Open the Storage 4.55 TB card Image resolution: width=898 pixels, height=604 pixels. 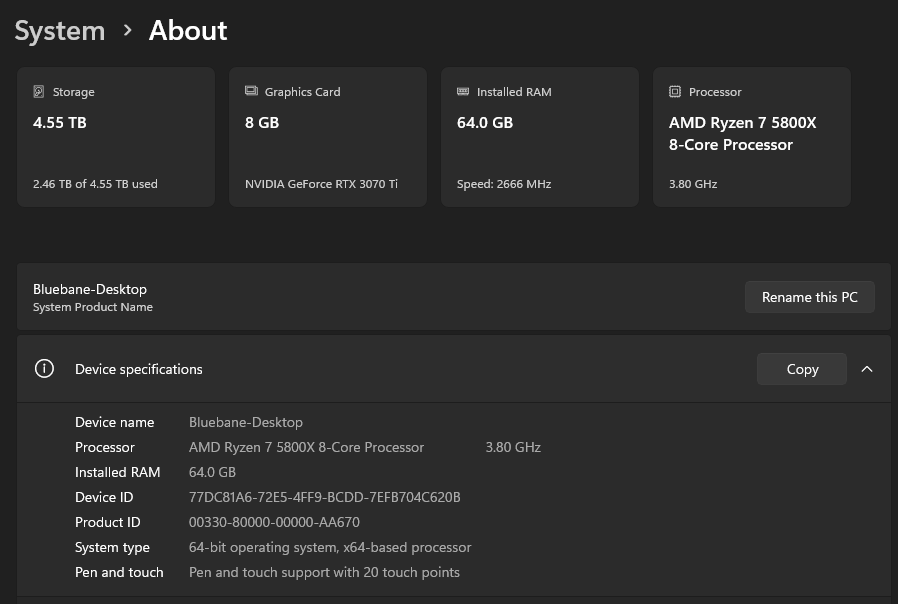point(116,137)
